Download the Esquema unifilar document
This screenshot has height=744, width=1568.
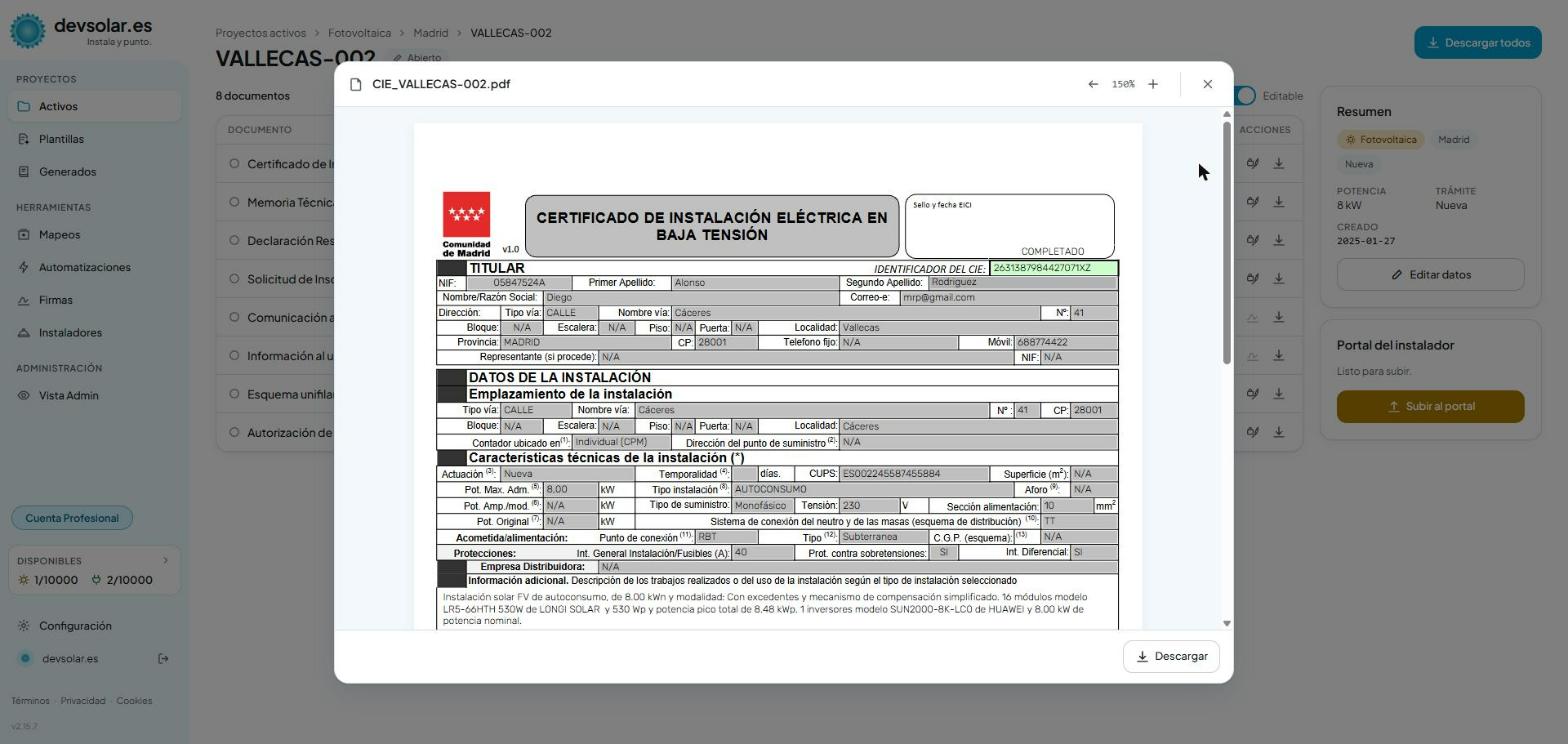click(x=1279, y=394)
